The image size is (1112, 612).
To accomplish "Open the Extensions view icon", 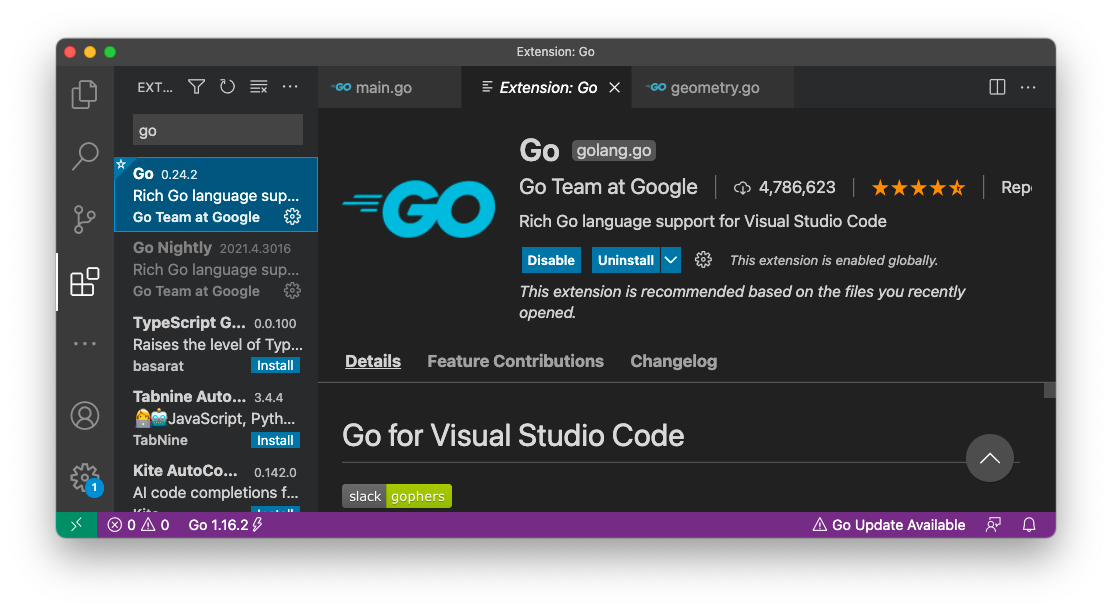I will pyautogui.click(x=84, y=282).
